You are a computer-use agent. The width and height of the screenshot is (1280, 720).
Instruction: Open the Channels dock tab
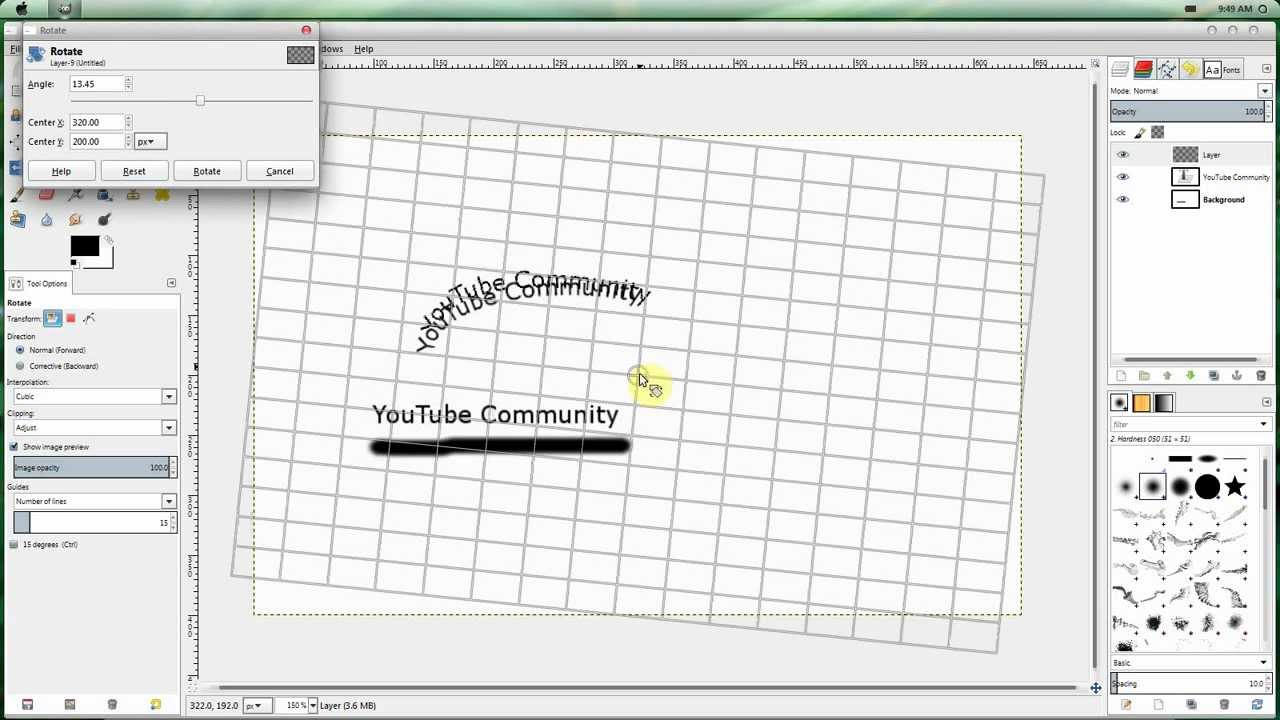click(x=1143, y=69)
